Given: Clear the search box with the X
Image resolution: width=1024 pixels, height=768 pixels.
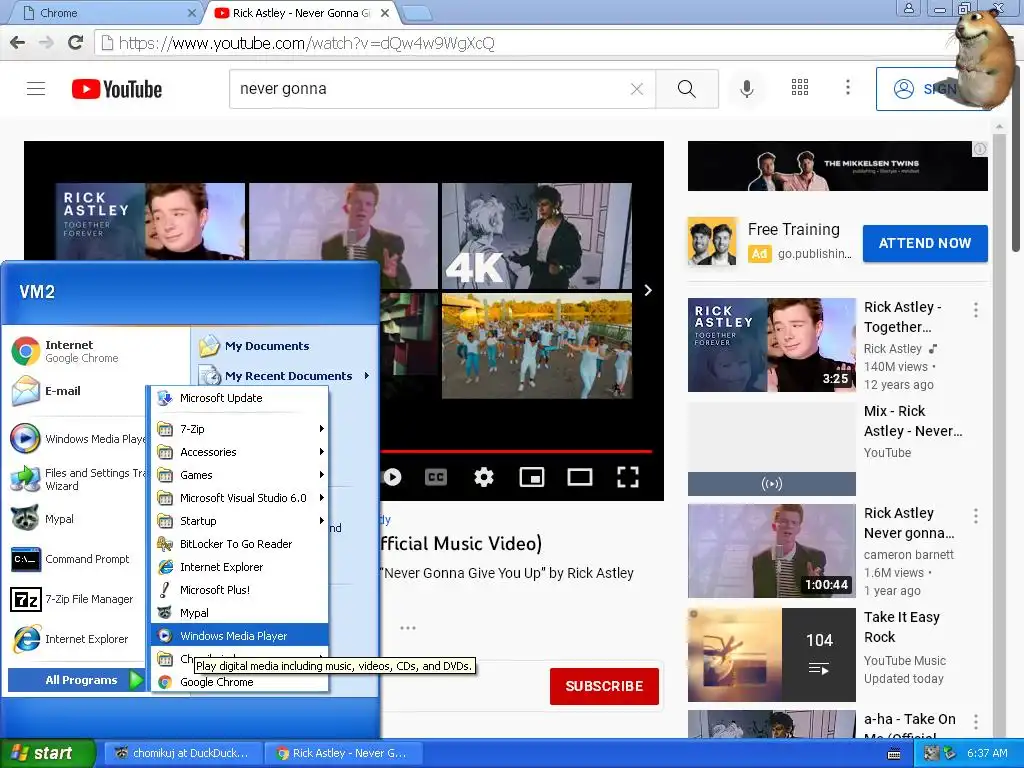Looking at the screenshot, I should tap(637, 89).
